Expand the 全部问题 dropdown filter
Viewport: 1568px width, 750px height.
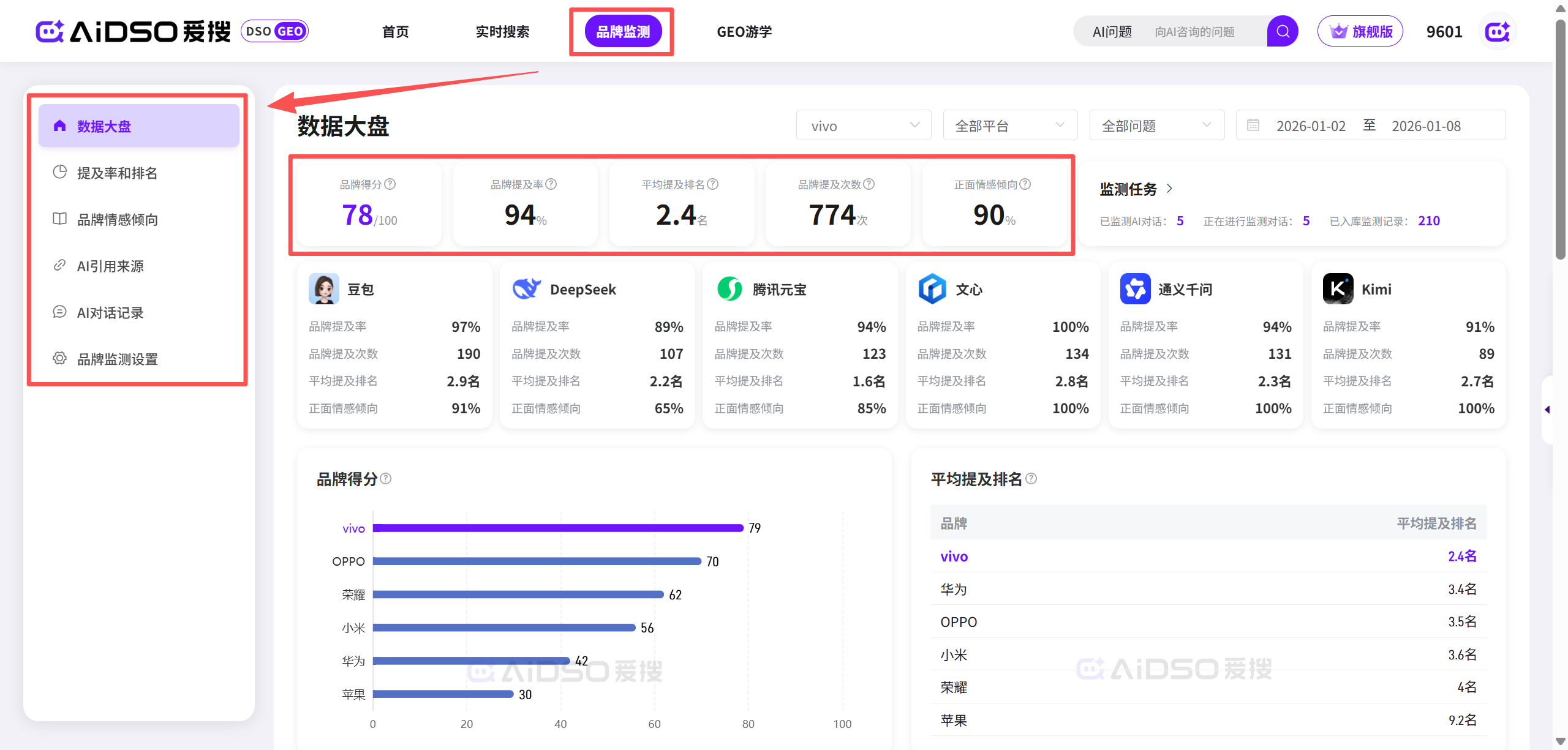[1156, 126]
